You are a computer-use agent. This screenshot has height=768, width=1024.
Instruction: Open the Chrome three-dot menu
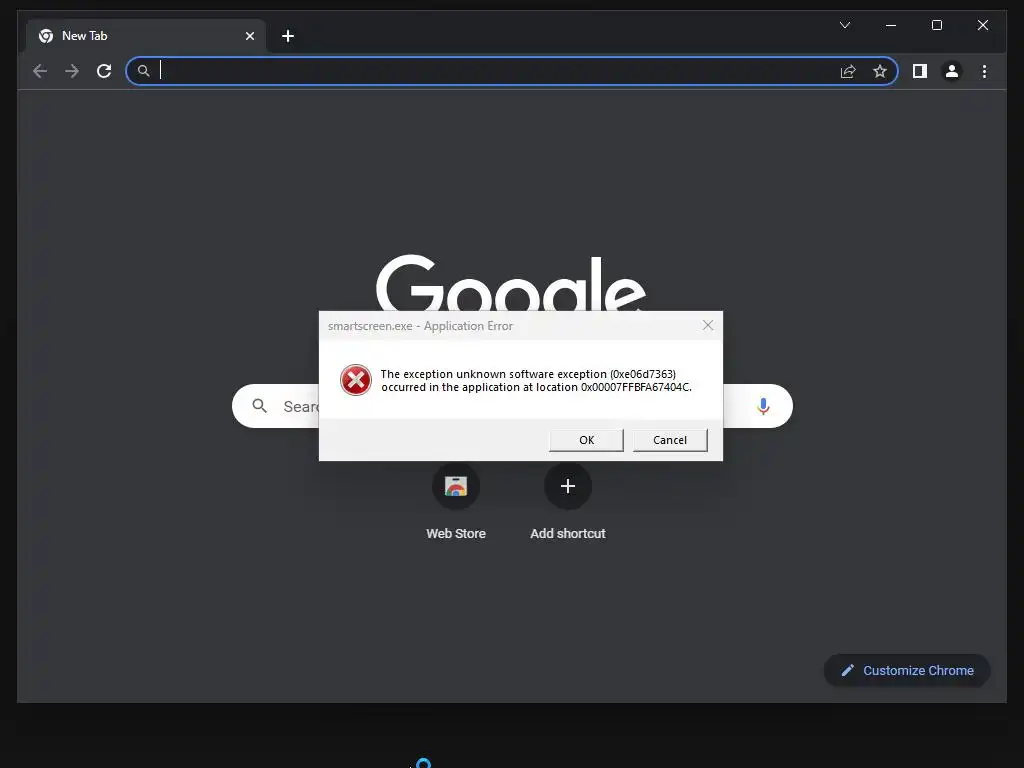click(984, 71)
